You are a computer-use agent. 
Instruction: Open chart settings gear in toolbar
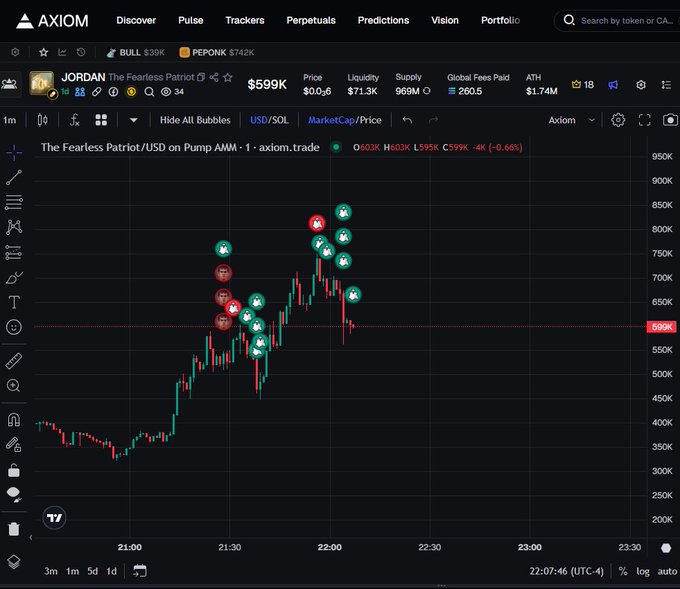[x=618, y=120]
